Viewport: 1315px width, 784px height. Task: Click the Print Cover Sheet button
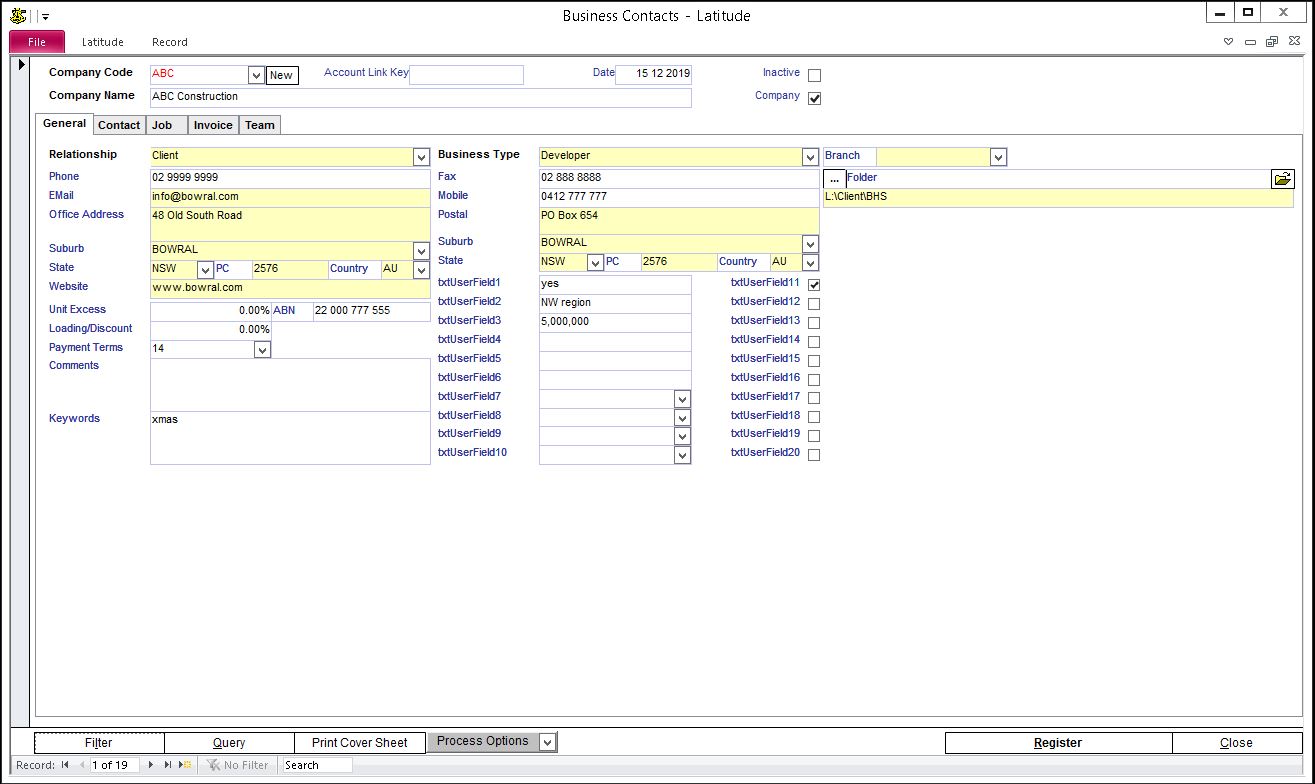tap(360, 743)
